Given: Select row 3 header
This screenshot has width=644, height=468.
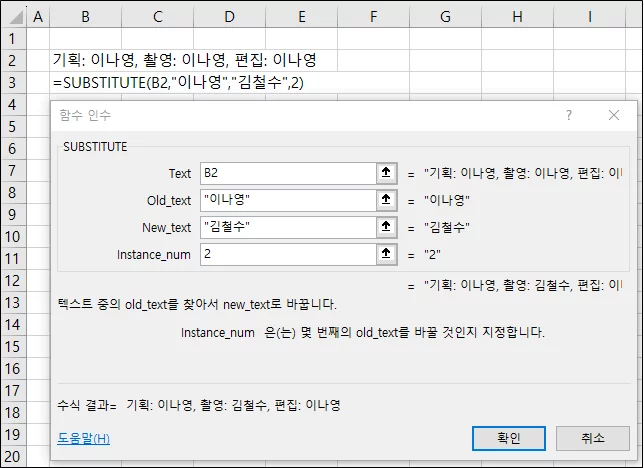Looking at the screenshot, I should [14, 83].
